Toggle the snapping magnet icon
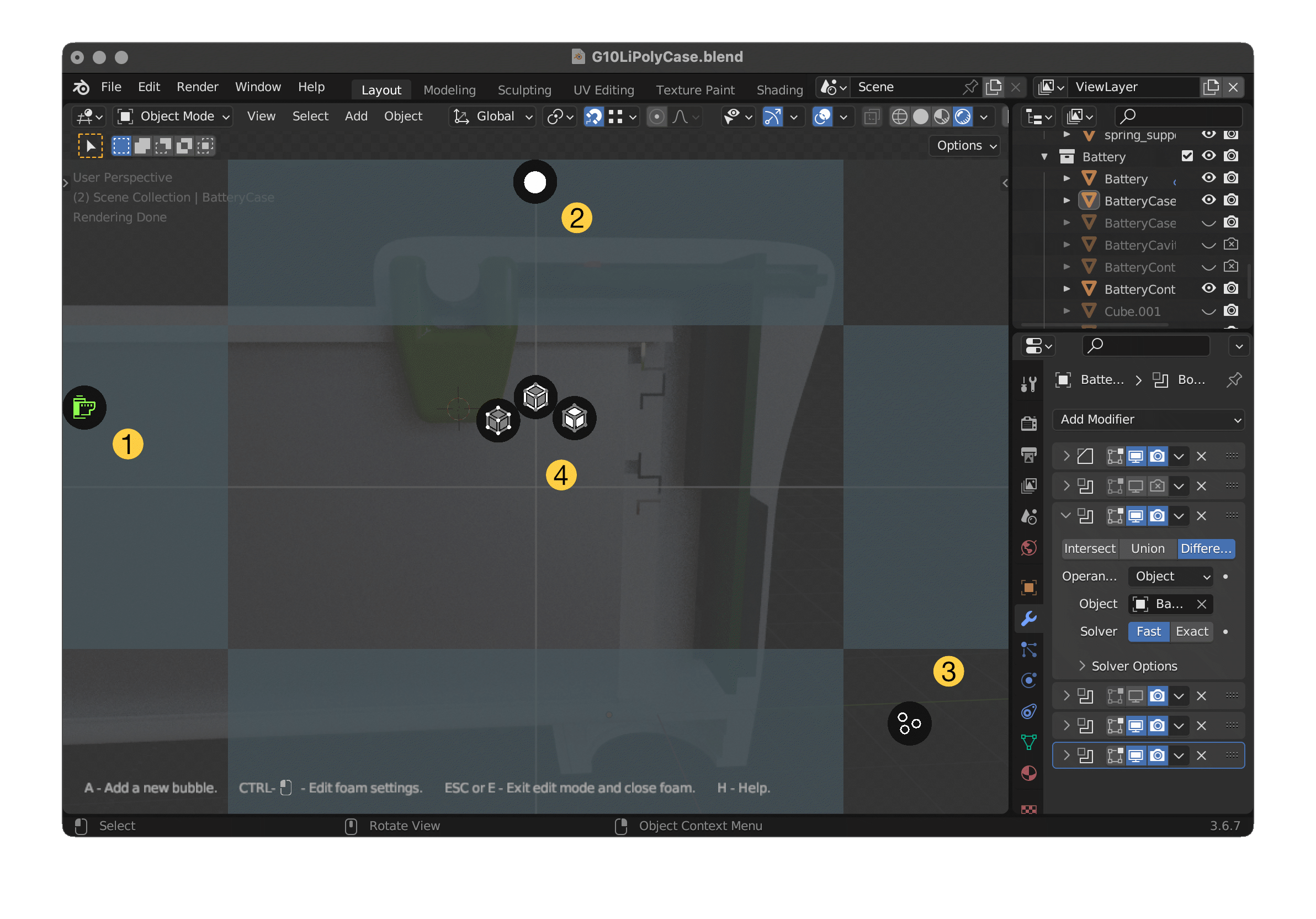Image resolution: width=1316 pixels, height=919 pixels. (594, 117)
